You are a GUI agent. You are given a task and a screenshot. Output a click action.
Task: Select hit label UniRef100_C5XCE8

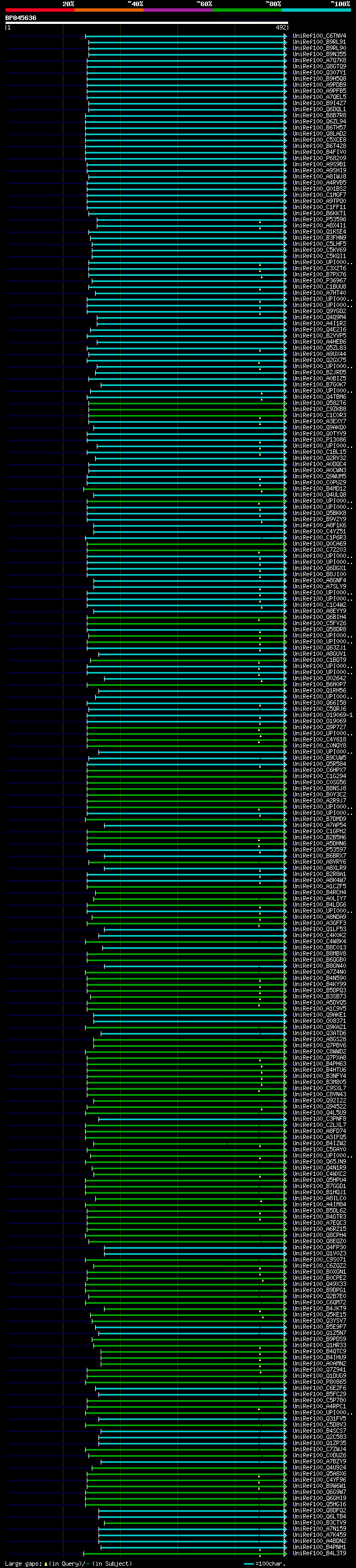pyautogui.click(x=319, y=140)
